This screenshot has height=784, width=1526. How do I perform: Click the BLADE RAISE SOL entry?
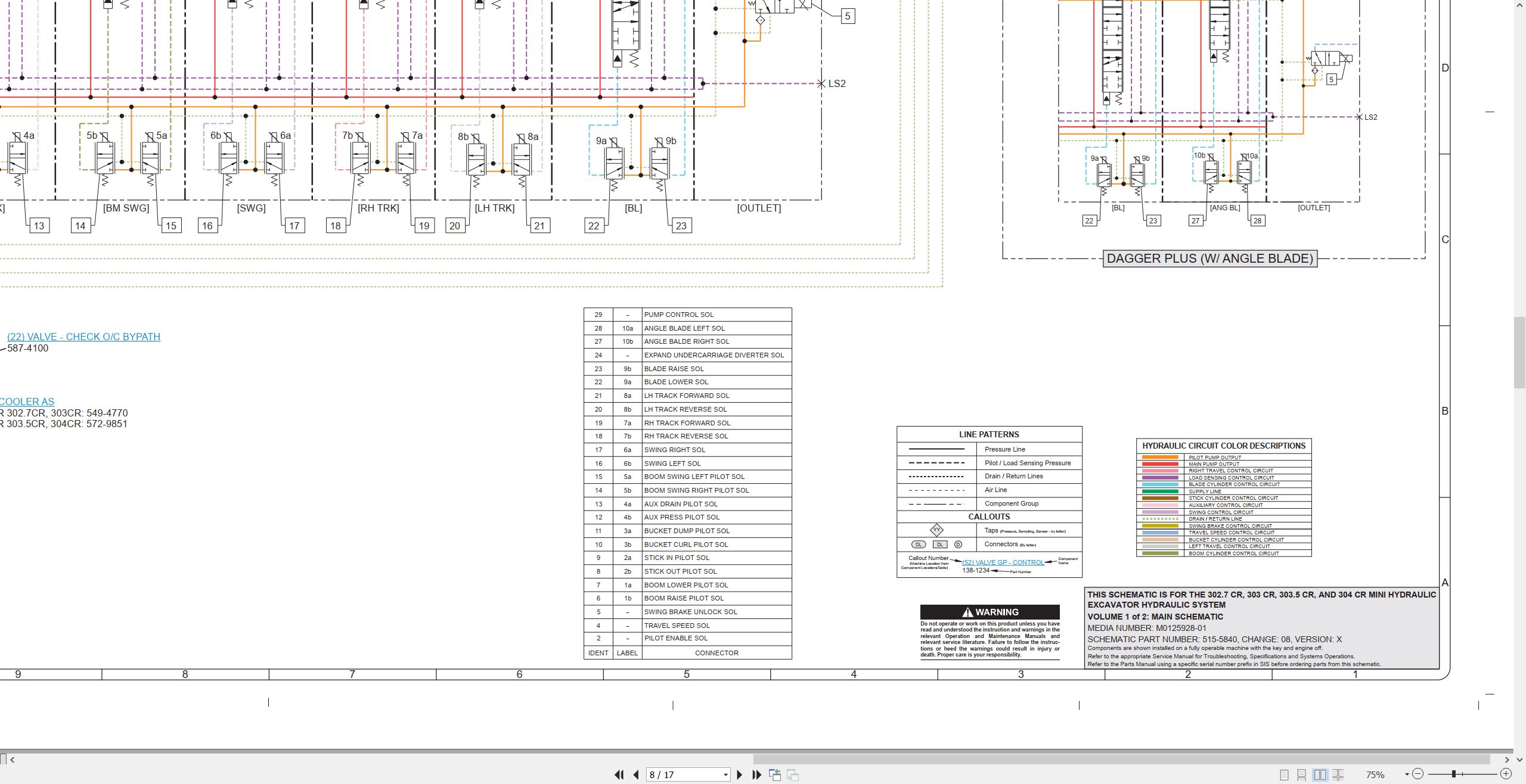tap(674, 369)
